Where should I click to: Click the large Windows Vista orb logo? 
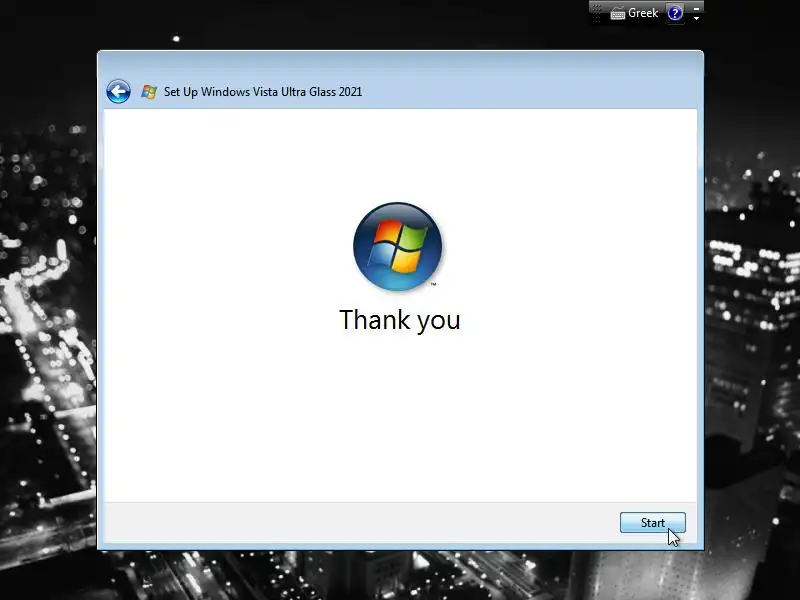(397, 247)
